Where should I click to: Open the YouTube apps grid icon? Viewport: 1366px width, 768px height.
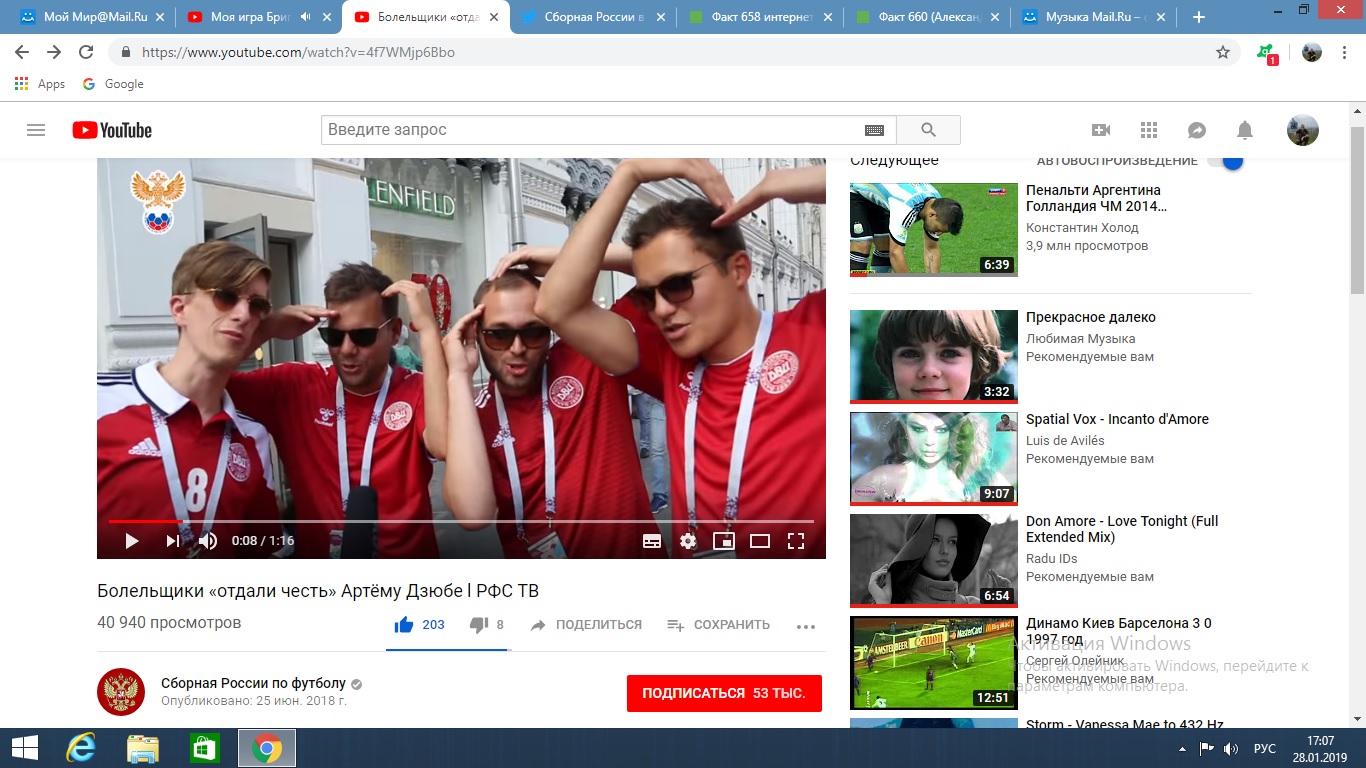coord(1148,130)
